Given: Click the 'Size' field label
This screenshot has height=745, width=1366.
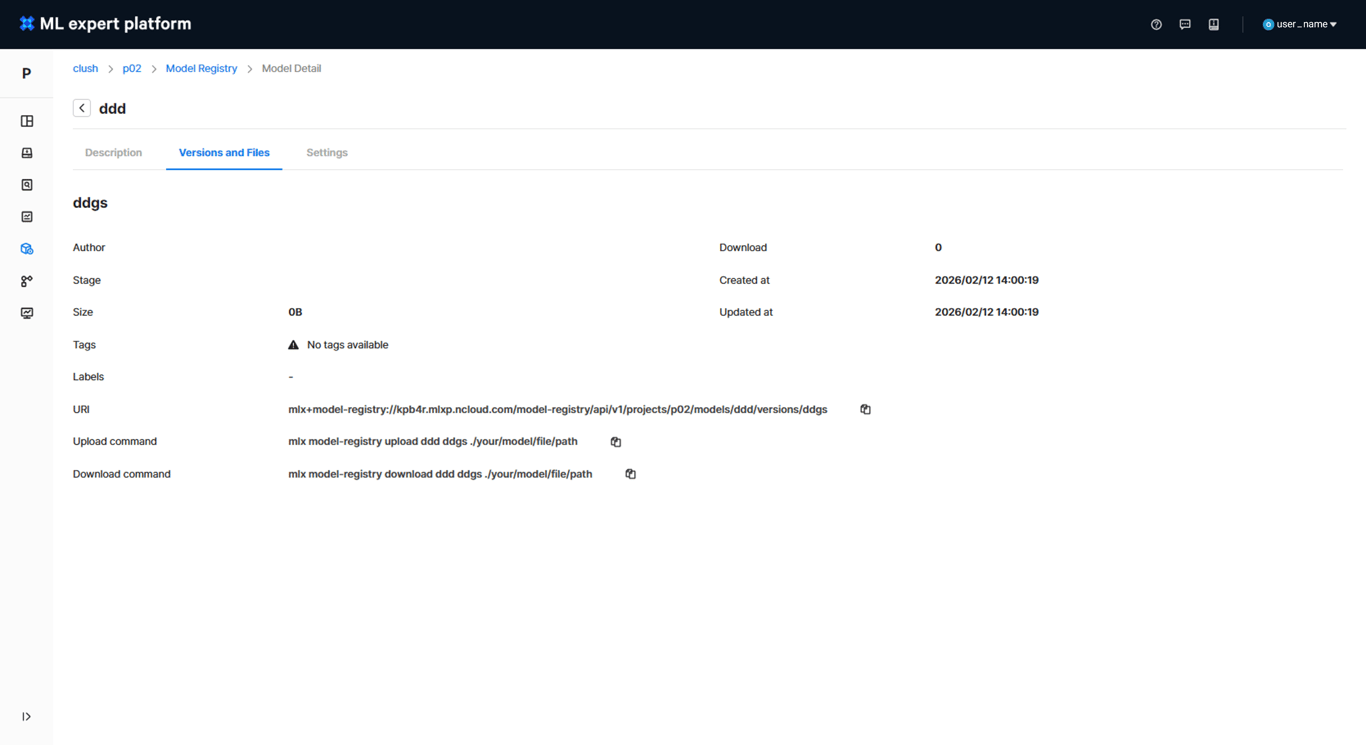Looking at the screenshot, I should [x=83, y=313].
